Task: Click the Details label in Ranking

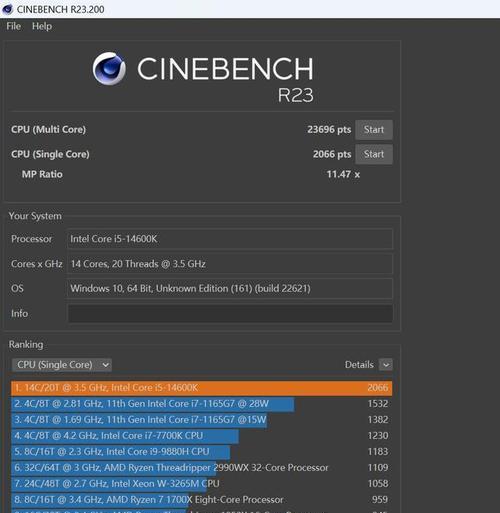Action: click(359, 365)
